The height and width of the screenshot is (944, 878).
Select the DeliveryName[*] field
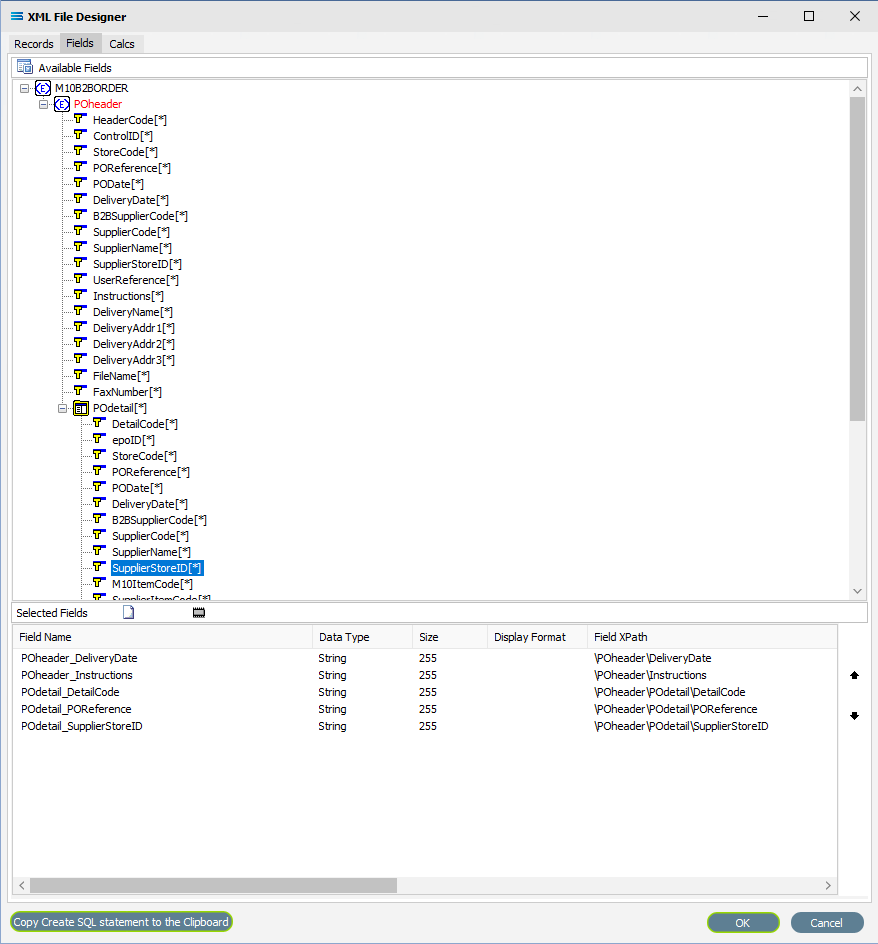point(132,312)
